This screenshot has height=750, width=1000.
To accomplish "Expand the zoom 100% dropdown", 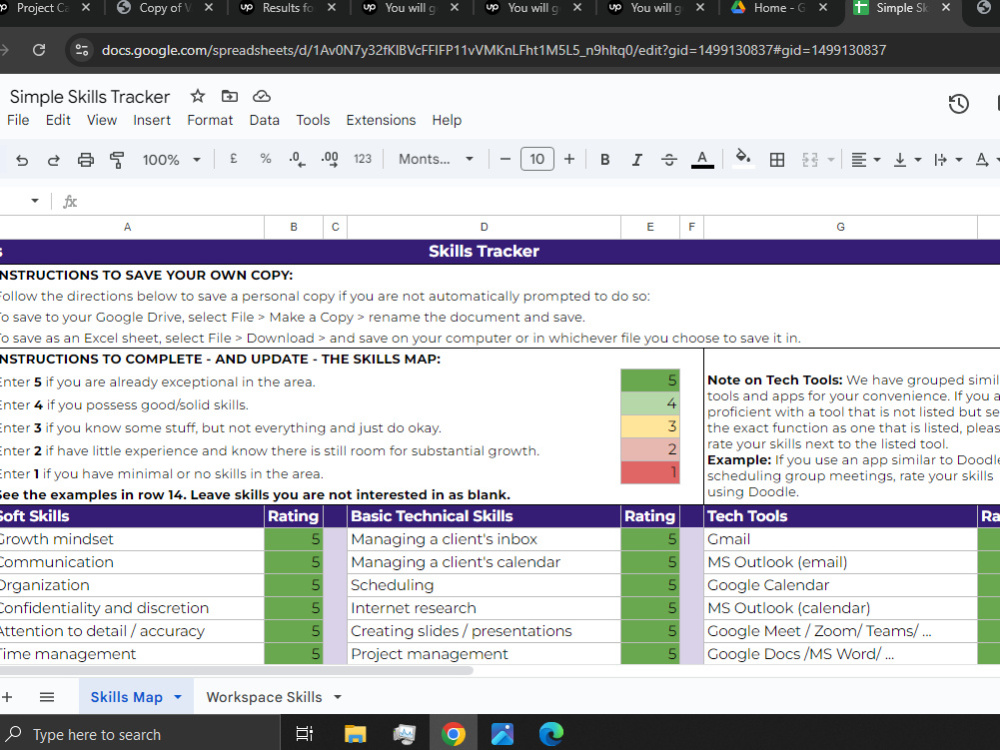I will [171, 159].
